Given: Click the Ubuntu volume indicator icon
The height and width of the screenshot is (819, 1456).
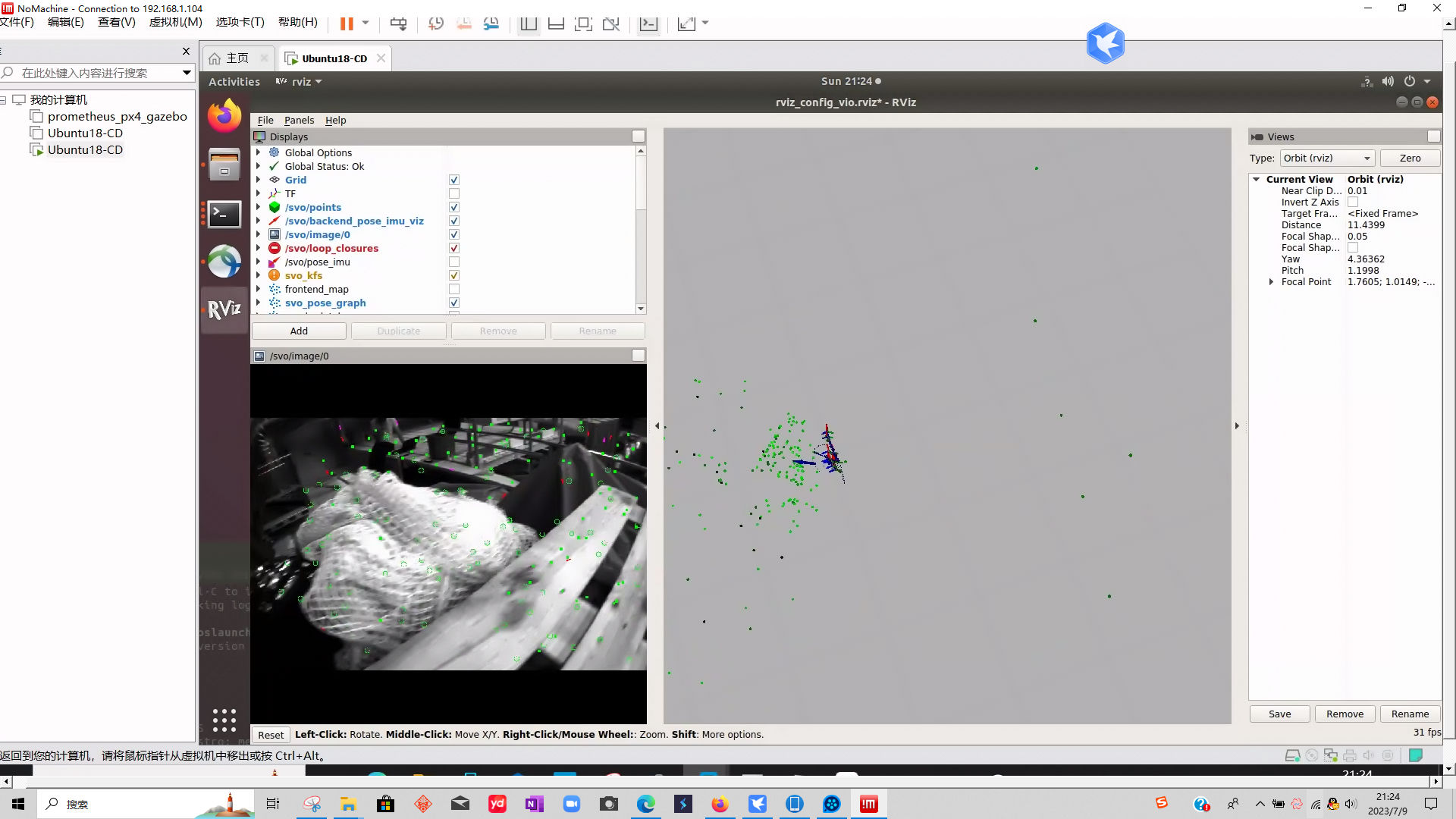Looking at the screenshot, I should click(x=1388, y=81).
